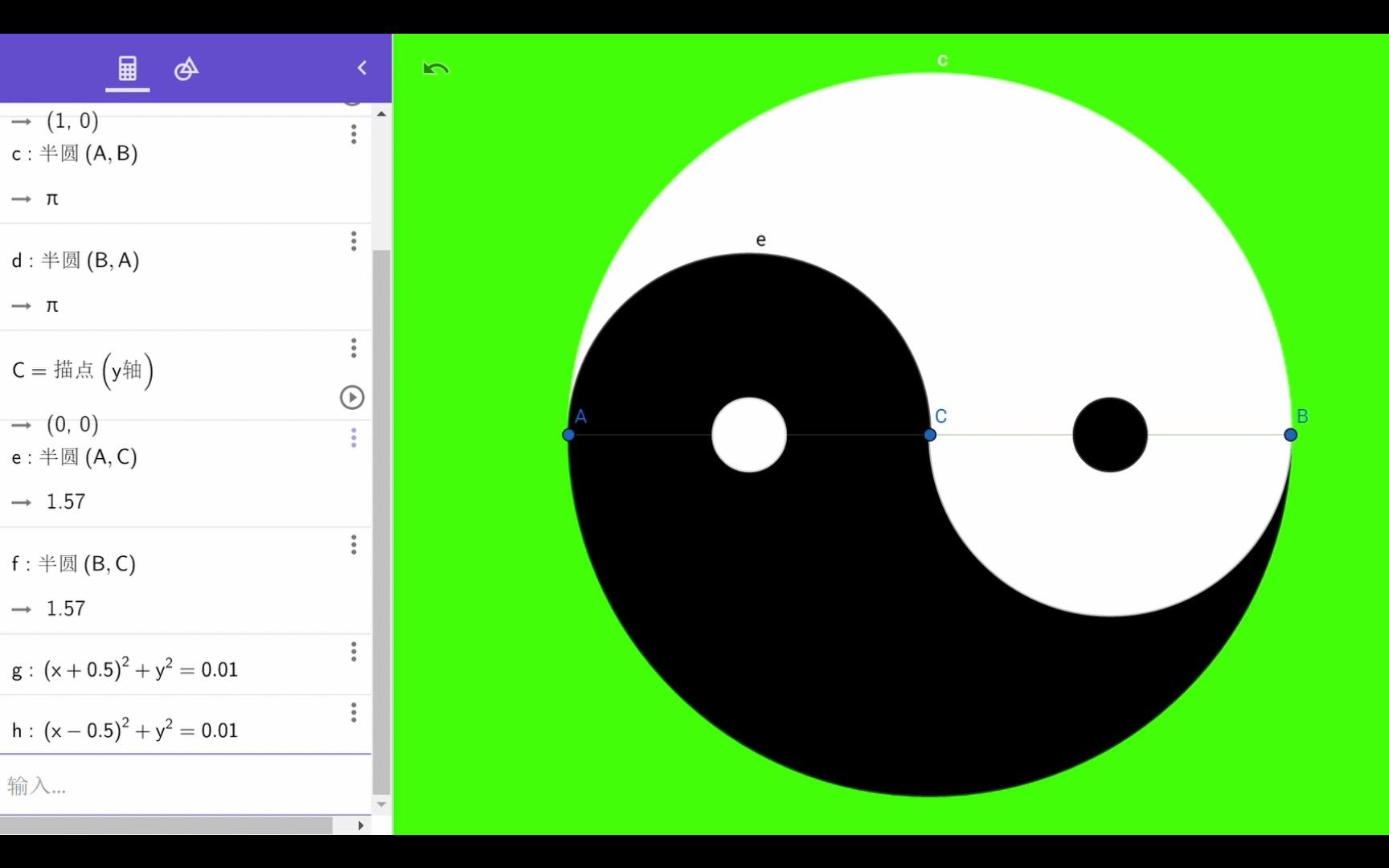Image resolution: width=1389 pixels, height=868 pixels.
Task: Click the horizontal scrollbar right arrow
Action: [361, 825]
